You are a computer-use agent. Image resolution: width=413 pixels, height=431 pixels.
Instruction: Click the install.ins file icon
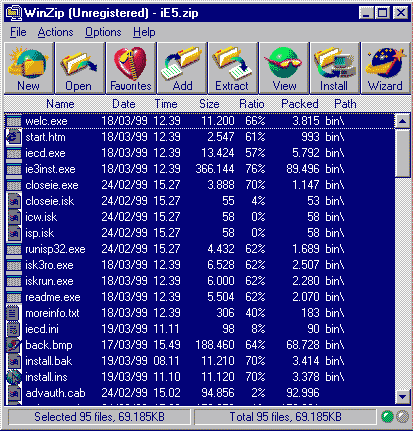tap(14, 377)
